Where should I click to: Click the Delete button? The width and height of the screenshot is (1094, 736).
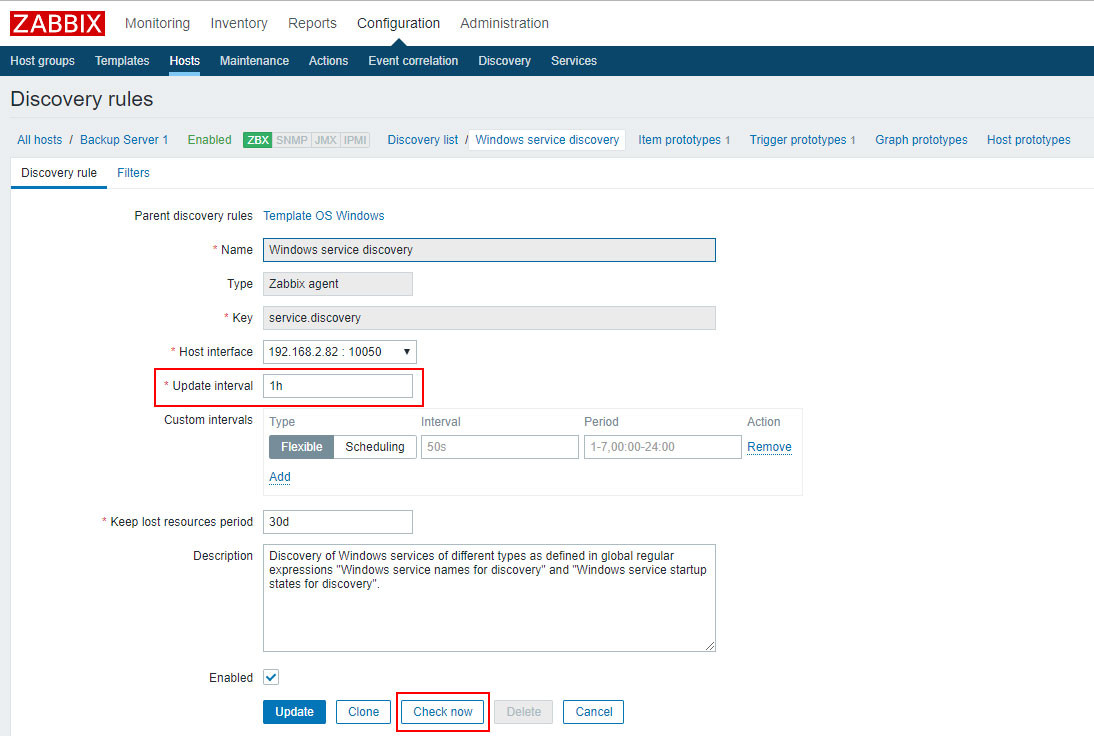[x=523, y=712]
